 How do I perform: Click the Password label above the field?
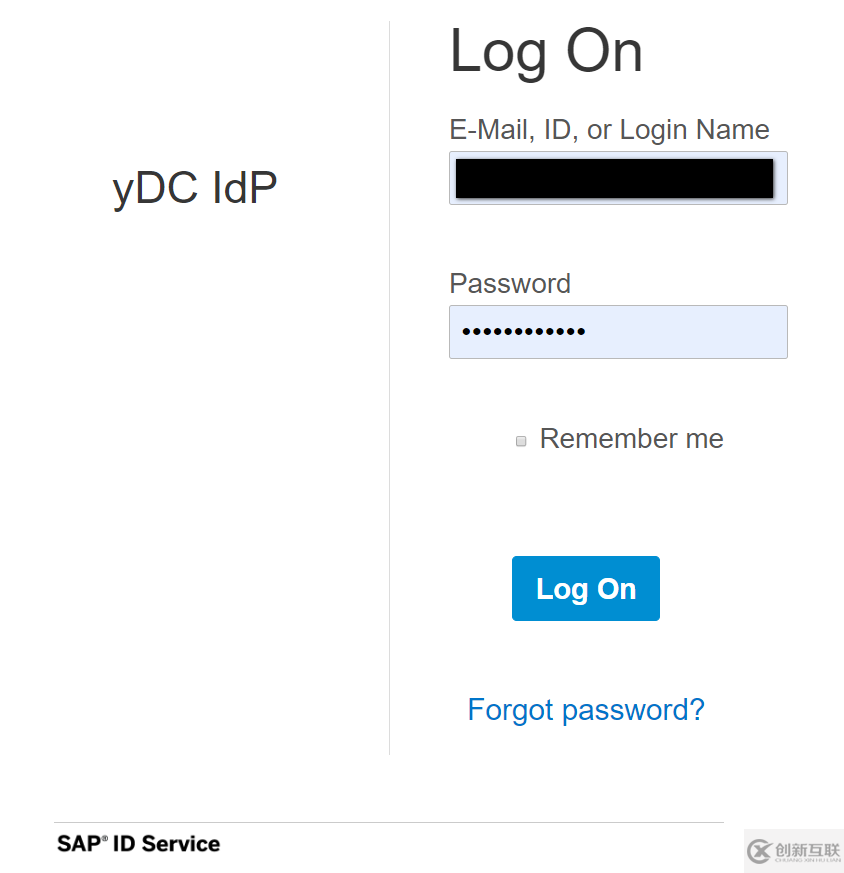[510, 284]
